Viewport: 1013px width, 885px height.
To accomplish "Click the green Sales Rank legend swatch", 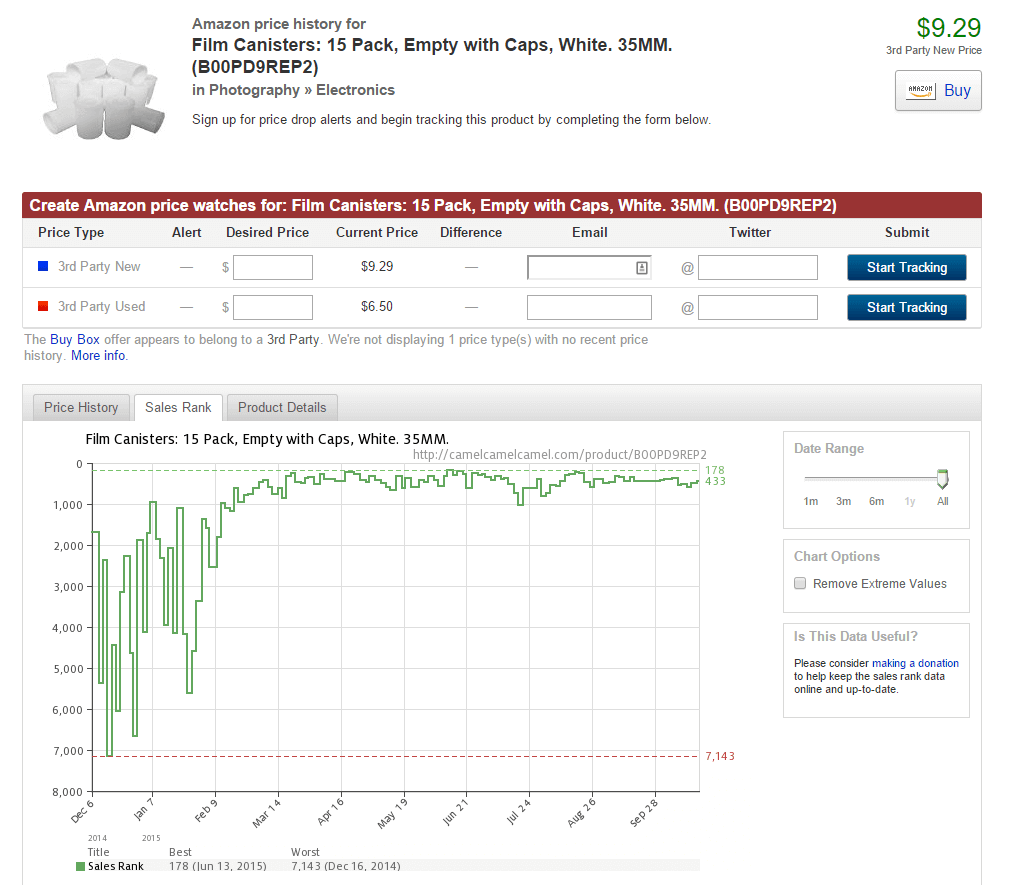I will [81, 866].
